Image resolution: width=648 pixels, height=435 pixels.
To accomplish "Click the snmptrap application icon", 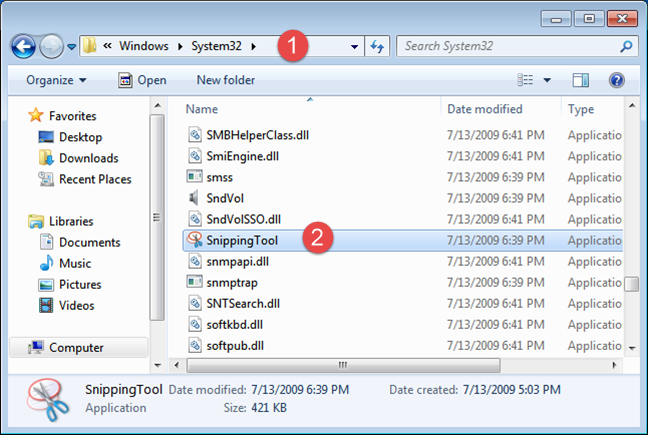I will click(194, 282).
